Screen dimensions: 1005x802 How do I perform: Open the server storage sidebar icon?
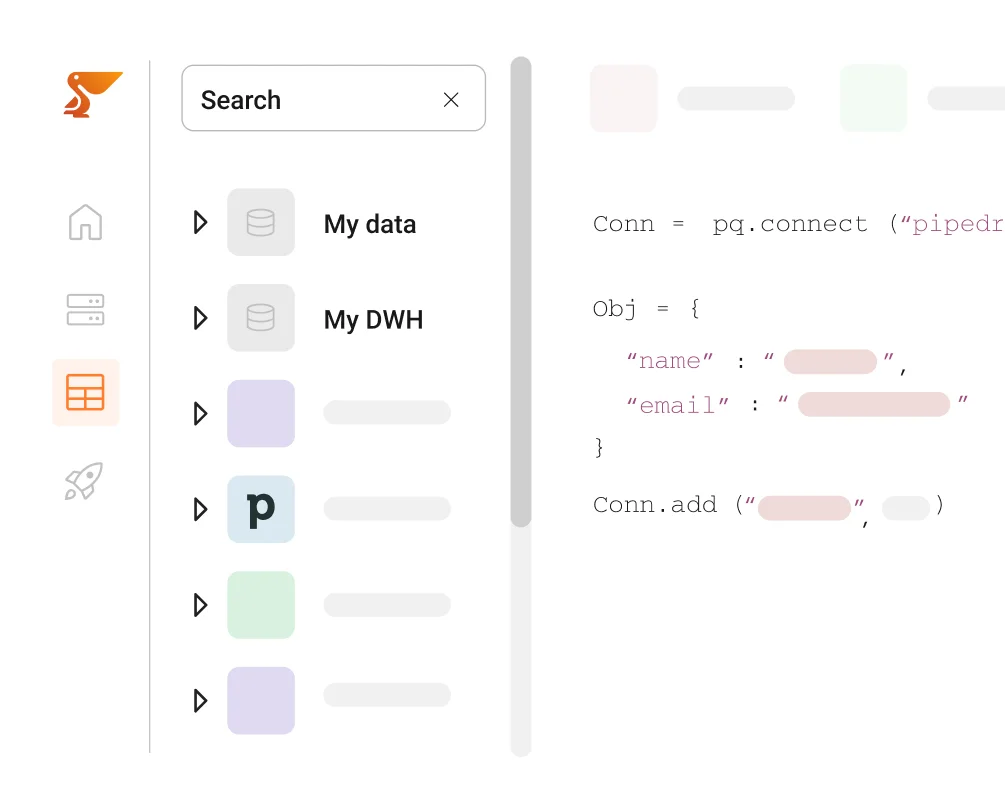coord(86,309)
